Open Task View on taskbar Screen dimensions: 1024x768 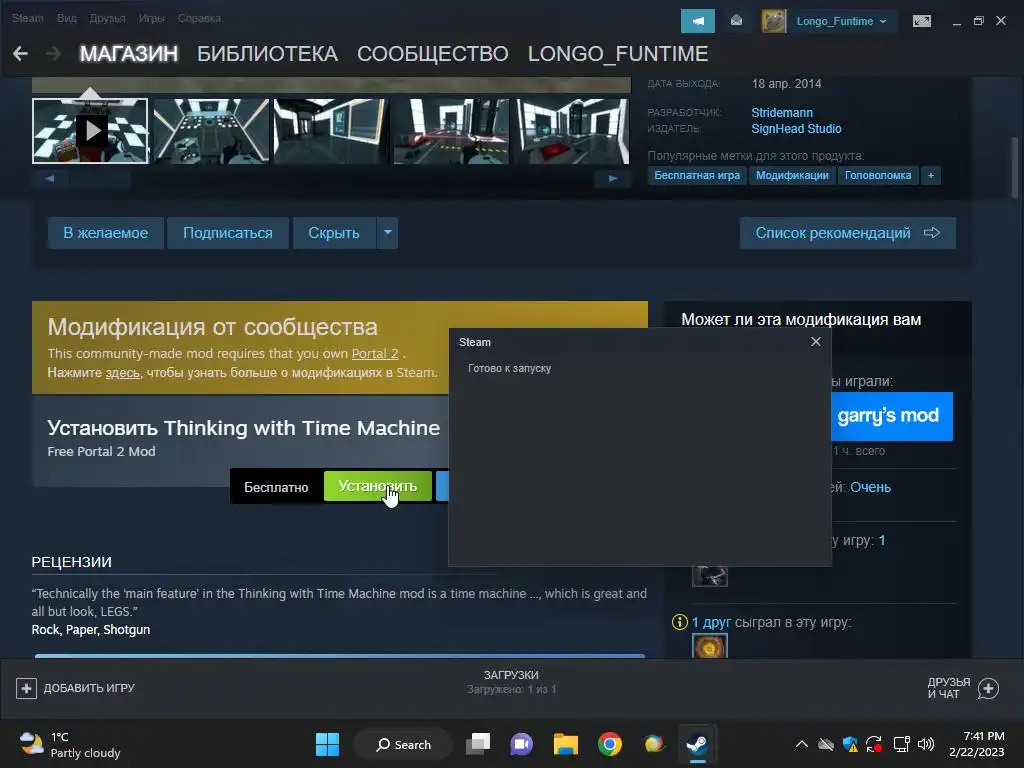pos(478,744)
